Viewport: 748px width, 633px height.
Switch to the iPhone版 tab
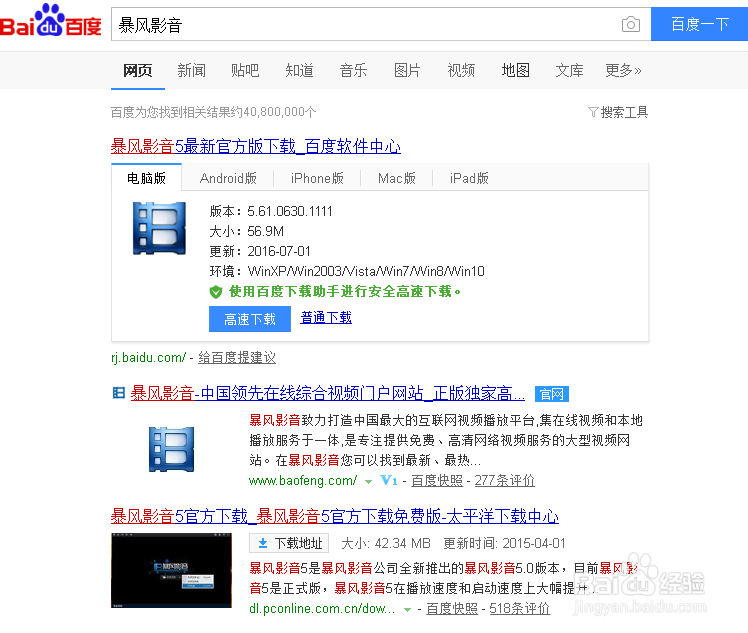(x=317, y=178)
